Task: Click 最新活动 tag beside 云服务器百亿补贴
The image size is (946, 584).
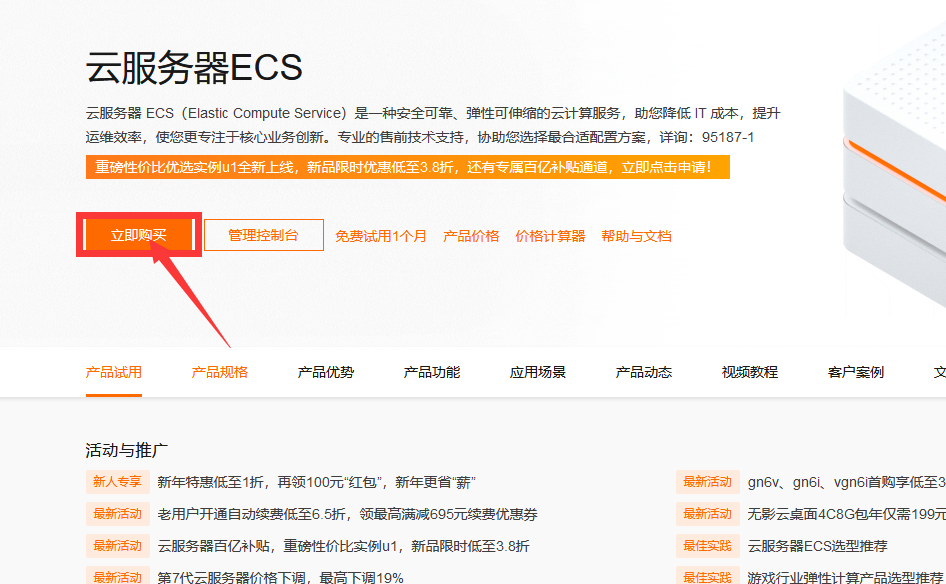Action: [x=117, y=546]
